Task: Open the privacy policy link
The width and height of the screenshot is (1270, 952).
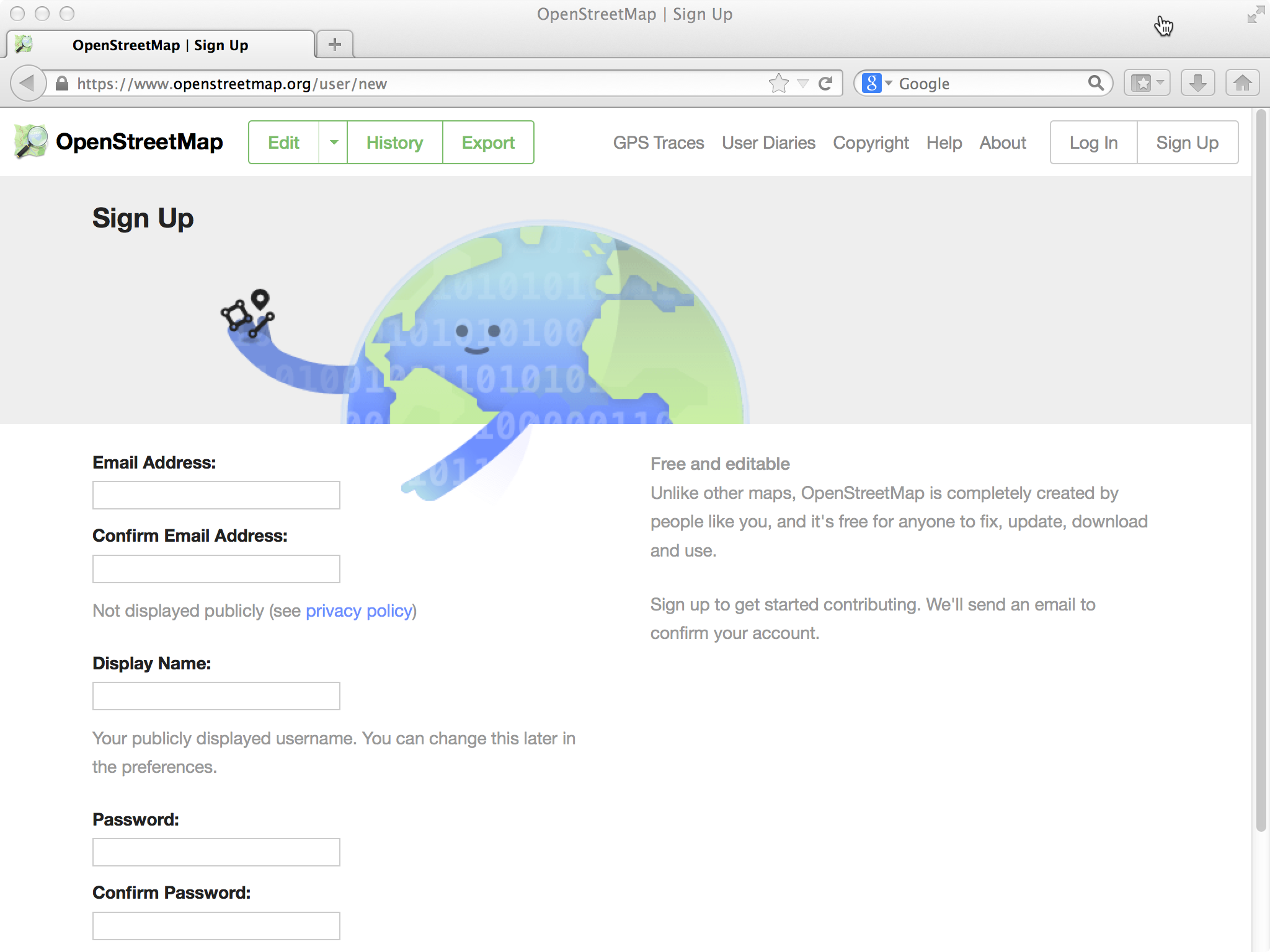Action: coord(359,611)
